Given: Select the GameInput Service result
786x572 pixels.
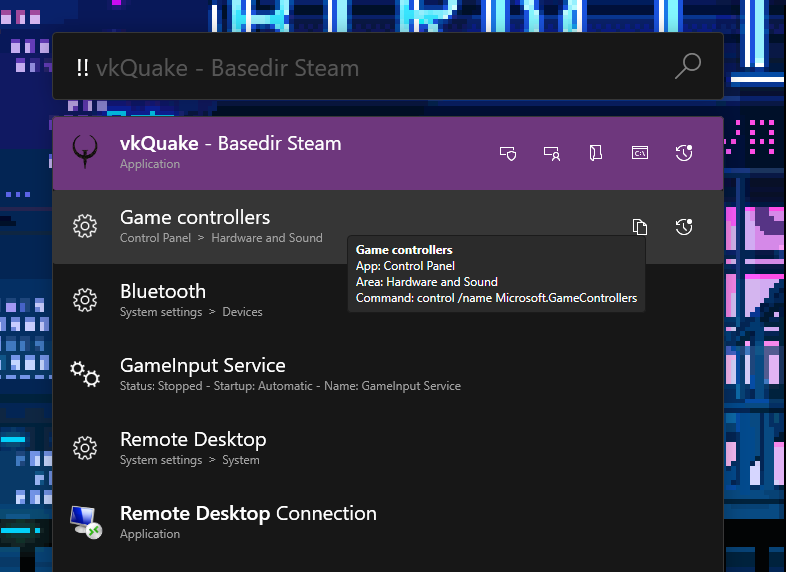Looking at the screenshot, I should [388, 374].
